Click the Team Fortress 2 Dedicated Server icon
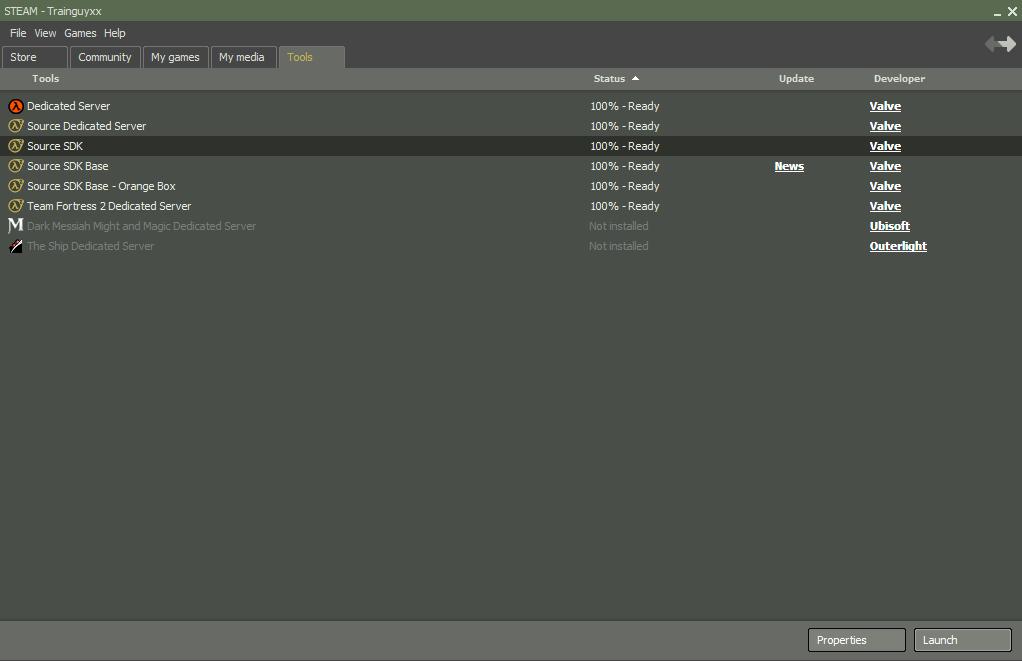 16,206
